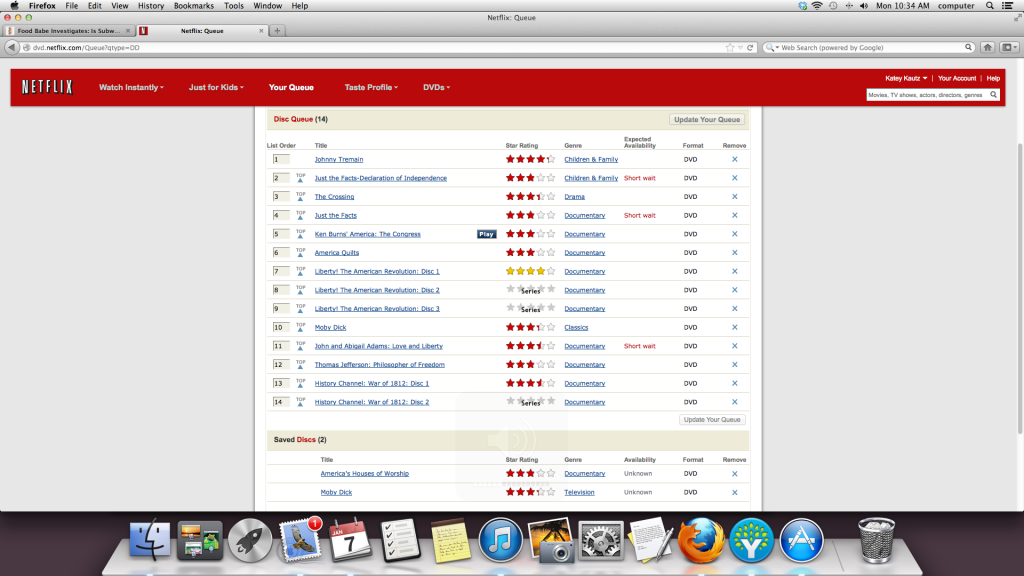
Task: Click the Web Search Google field
Action: coord(872,48)
